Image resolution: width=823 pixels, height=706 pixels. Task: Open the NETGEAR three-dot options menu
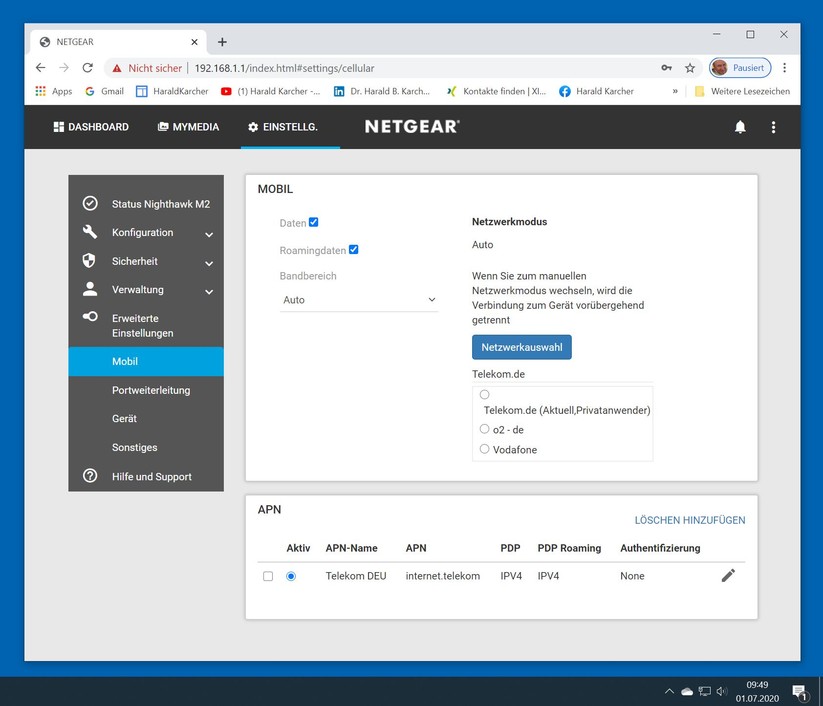click(x=773, y=127)
